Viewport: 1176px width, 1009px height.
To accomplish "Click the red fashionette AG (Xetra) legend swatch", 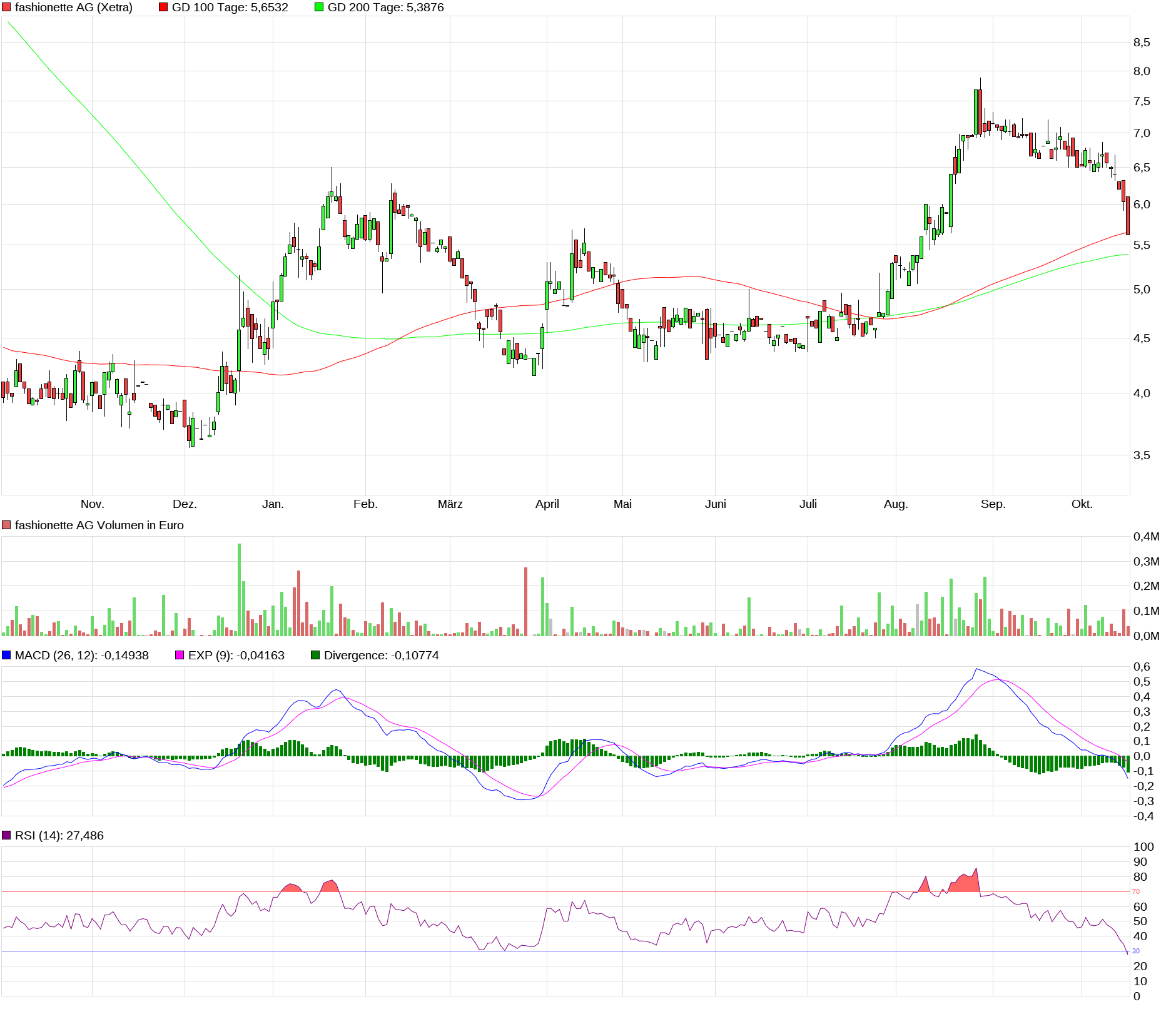I will click(6, 8).
